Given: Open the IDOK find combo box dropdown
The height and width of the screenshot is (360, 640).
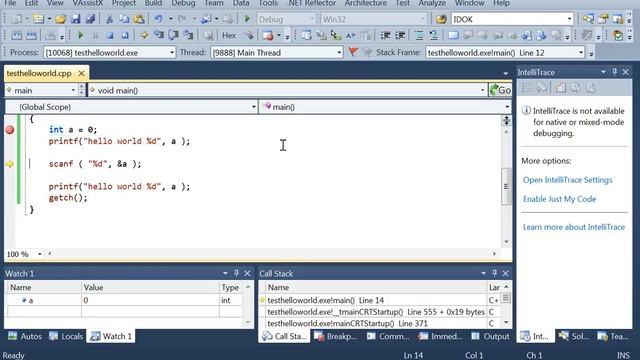Looking at the screenshot, I should click(569, 19).
